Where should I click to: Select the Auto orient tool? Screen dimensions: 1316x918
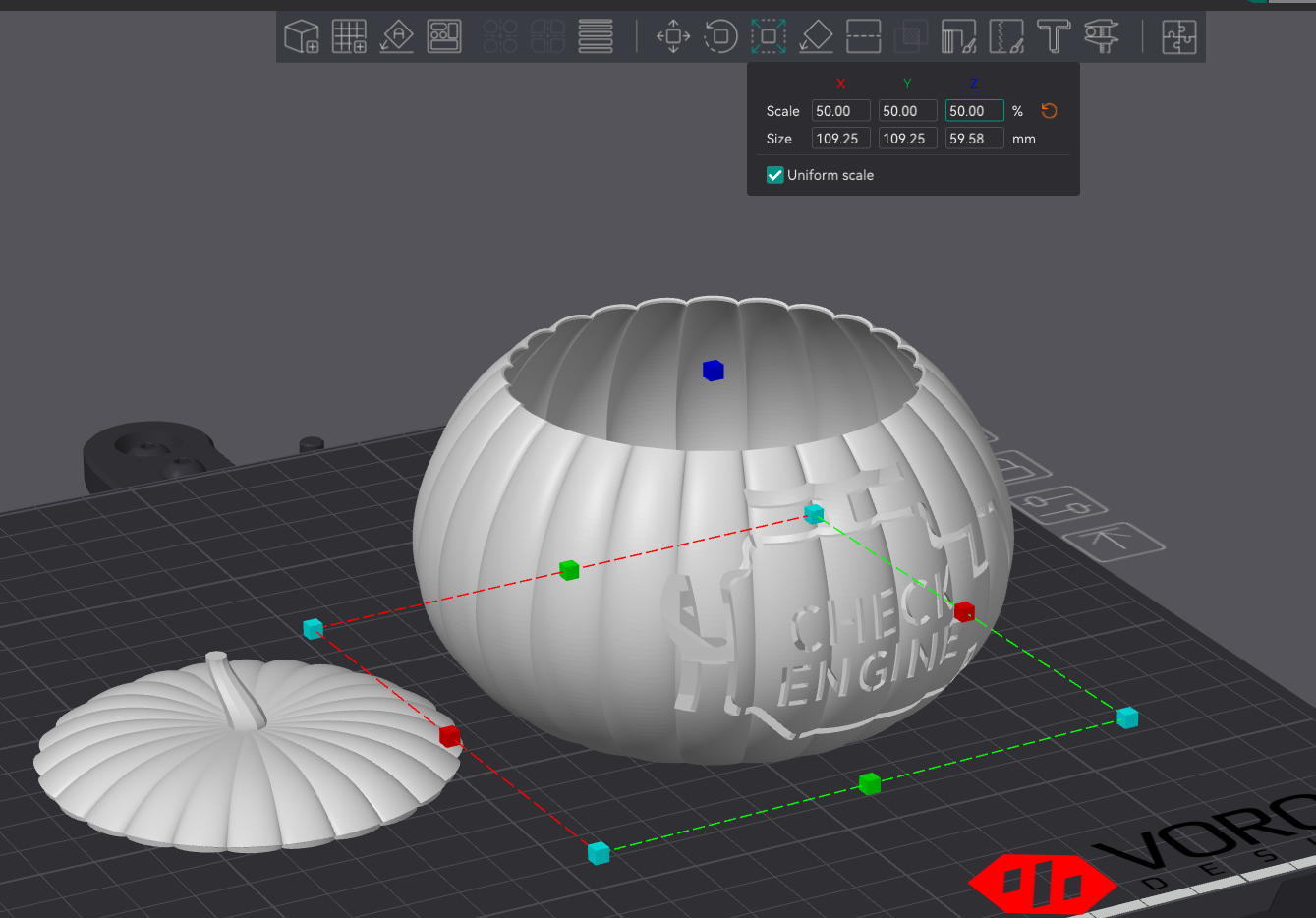pyautogui.click(x=397, y=37)
